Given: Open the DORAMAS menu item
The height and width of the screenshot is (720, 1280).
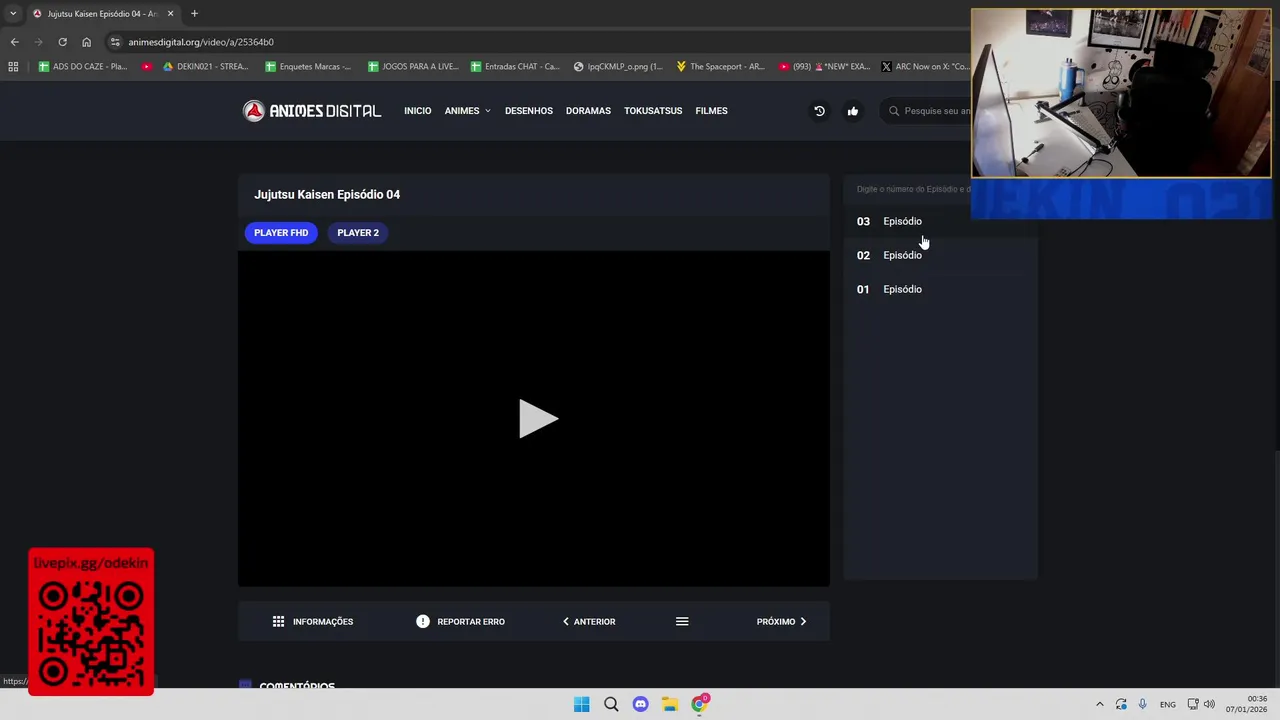Looking at the screenshot, I should (x=588, y=111).
